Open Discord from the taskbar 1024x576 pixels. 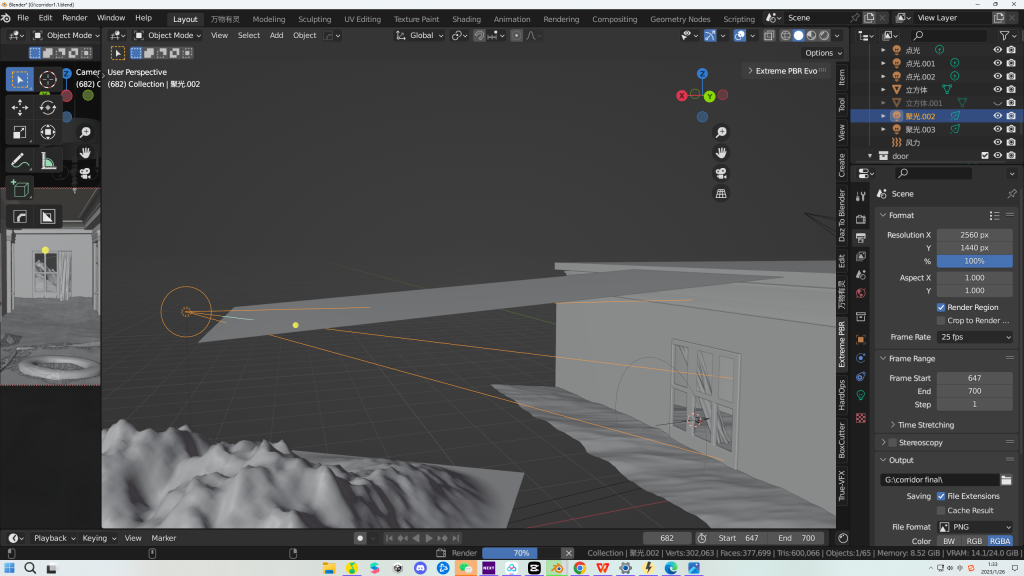420,568
